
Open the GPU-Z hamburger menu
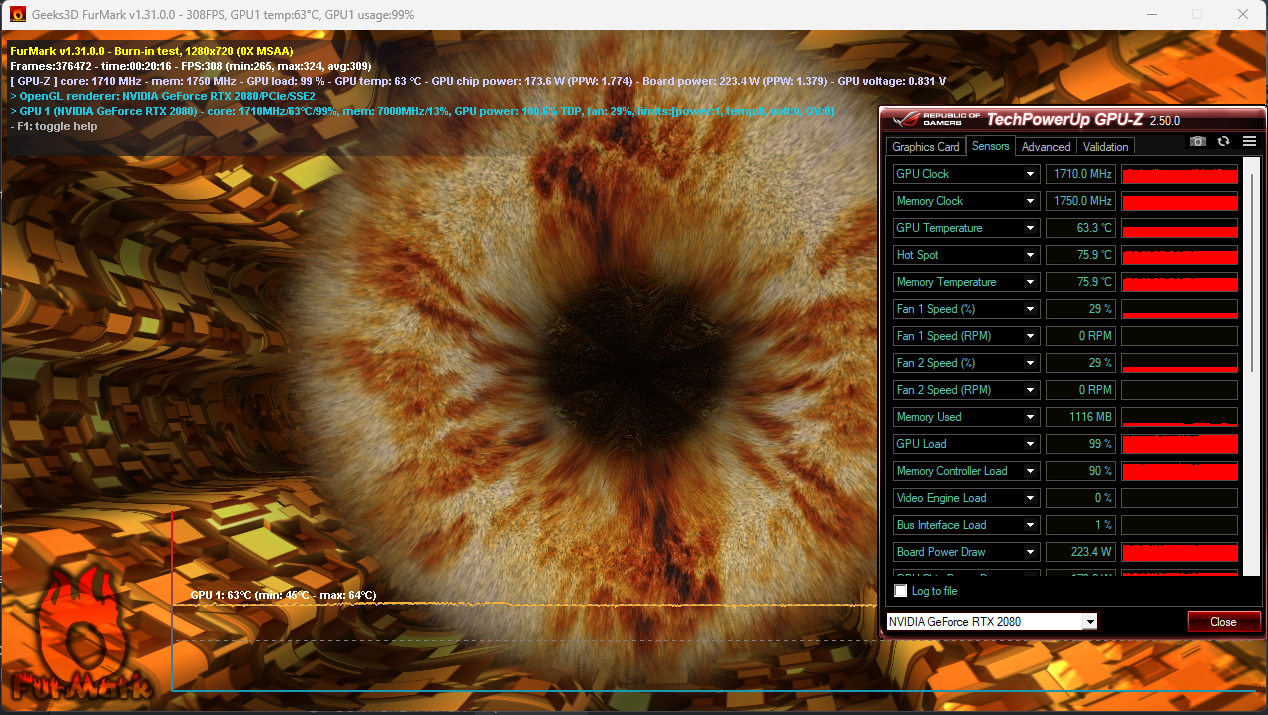click(x=1249, y=142)
